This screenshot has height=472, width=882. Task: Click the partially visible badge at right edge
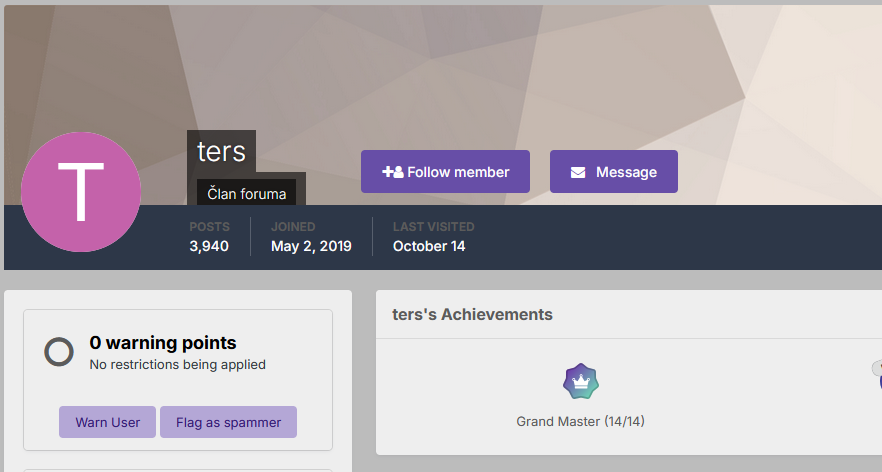pos(876,378)
